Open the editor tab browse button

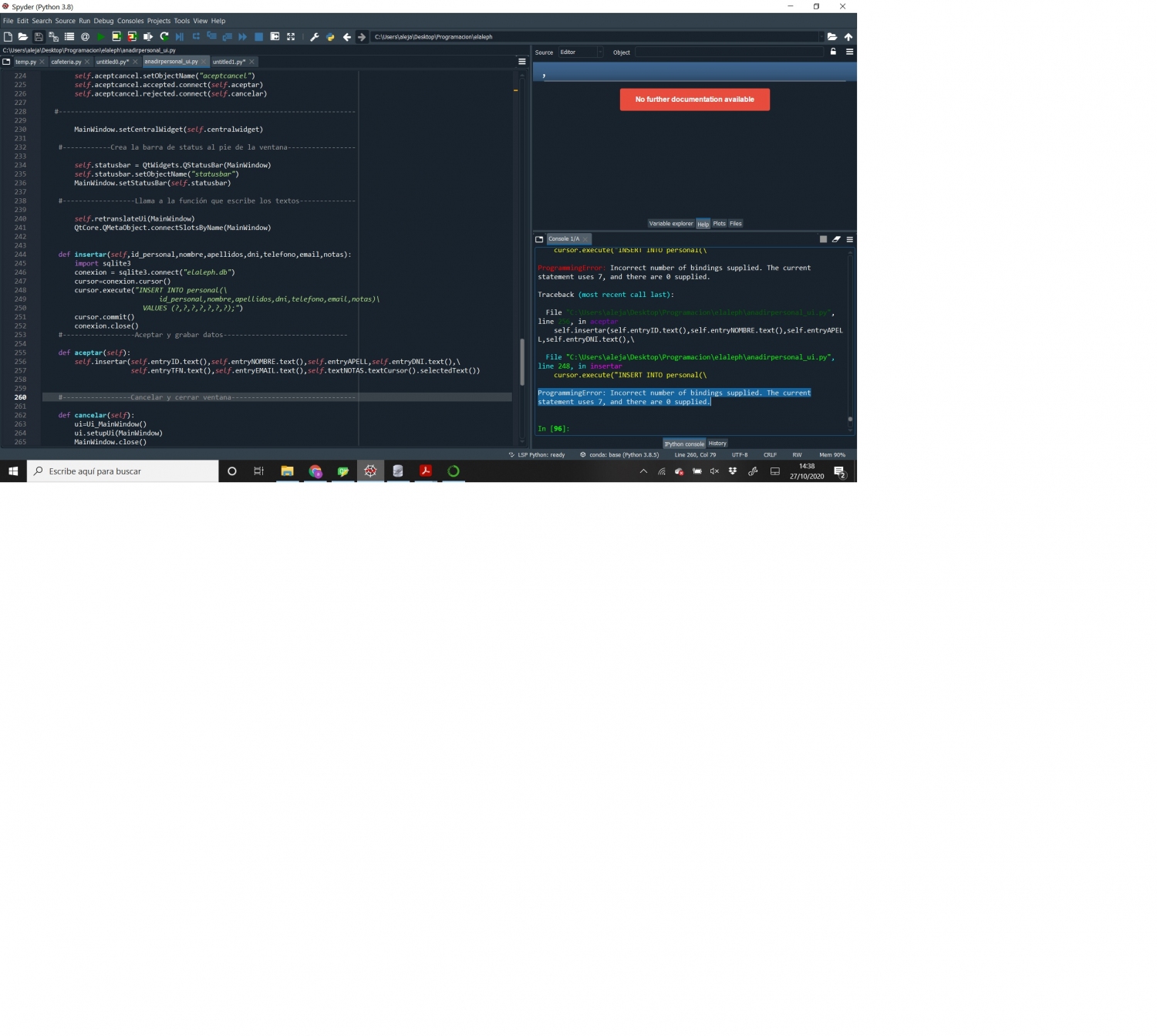click(x=6, y=62)
